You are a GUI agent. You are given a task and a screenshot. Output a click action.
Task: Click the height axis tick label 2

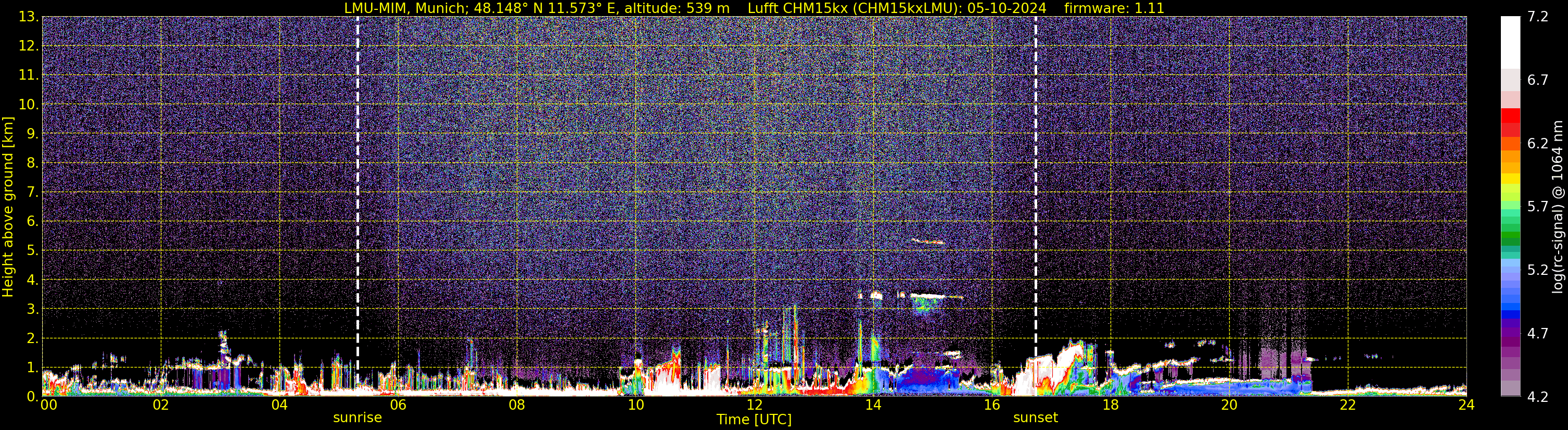coord(33,338)
